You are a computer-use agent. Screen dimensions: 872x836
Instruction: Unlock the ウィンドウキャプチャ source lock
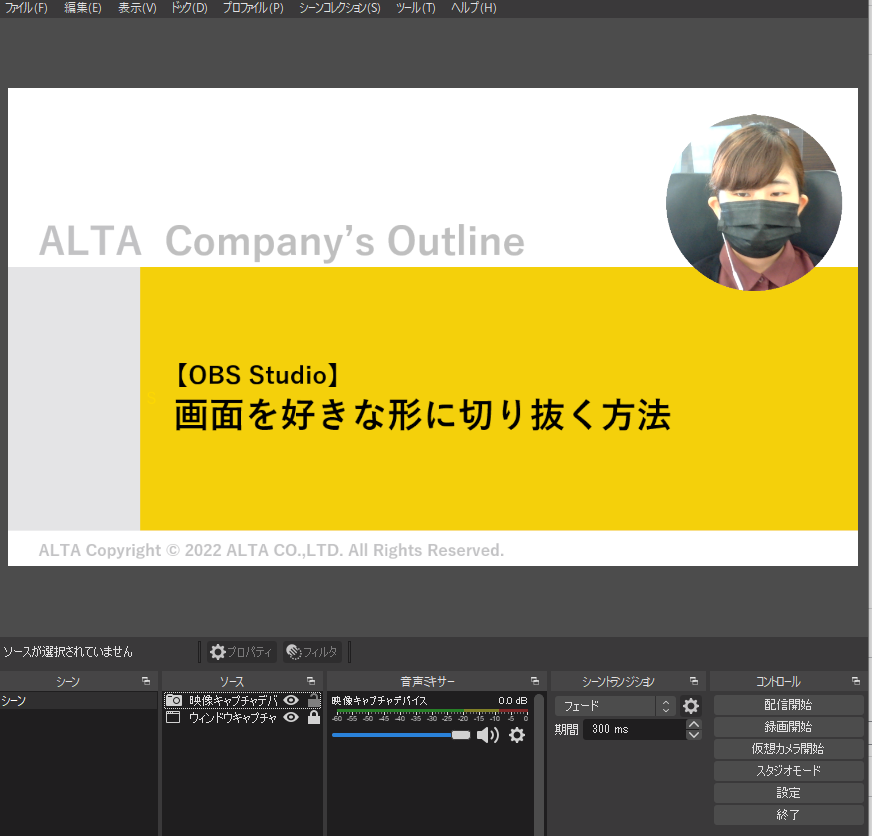click(x=313, y=717)
